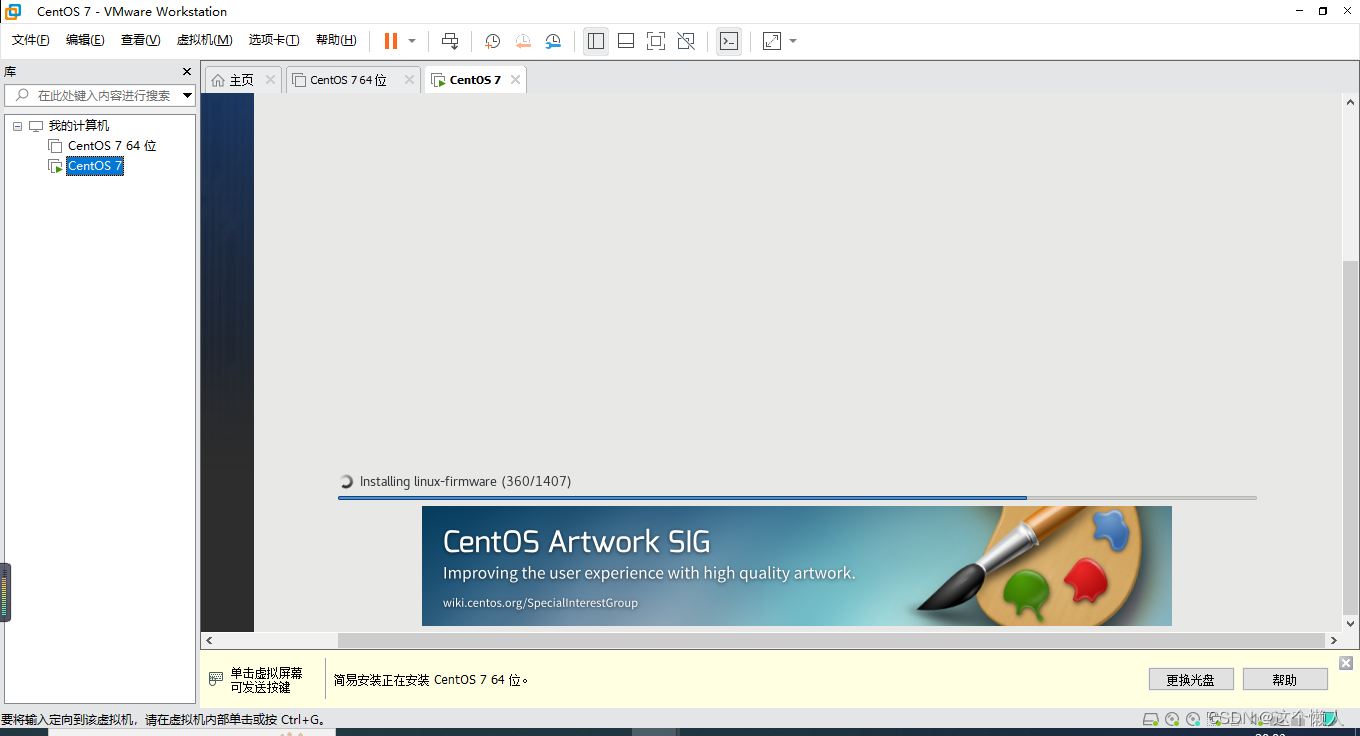
Task: Toggle the thumbnail bar view icon
Action: (626, 41)
